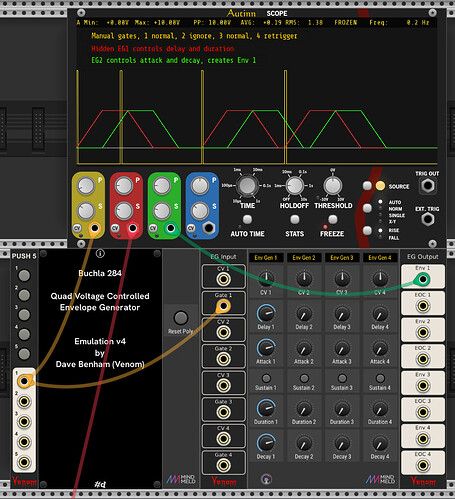
Task: Click the blue channel input jack
Action: (209, 228)
